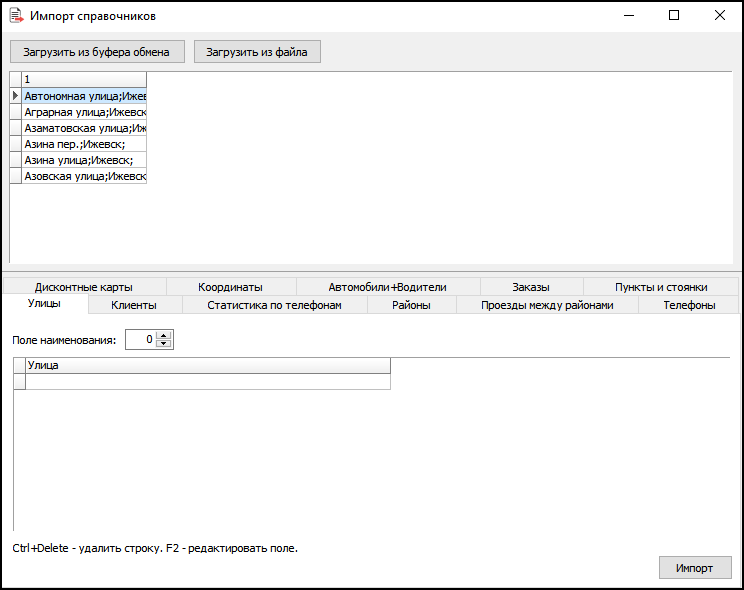The width and height of the screenshot is (744, 590).
Task: Select the "Аграрная улица;Ижевск" row
Action: pos(84,112)
